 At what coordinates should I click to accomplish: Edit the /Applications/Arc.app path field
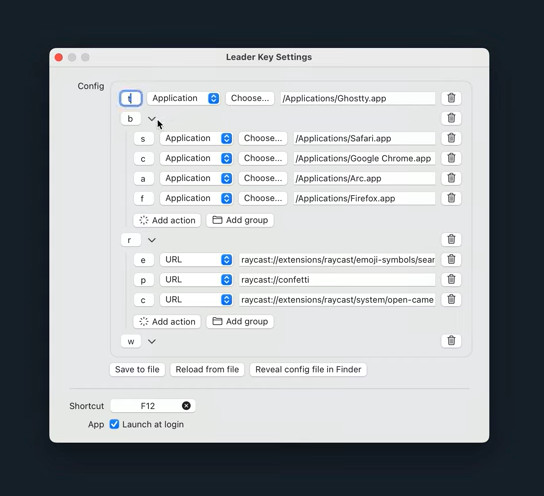click(364, 178)
